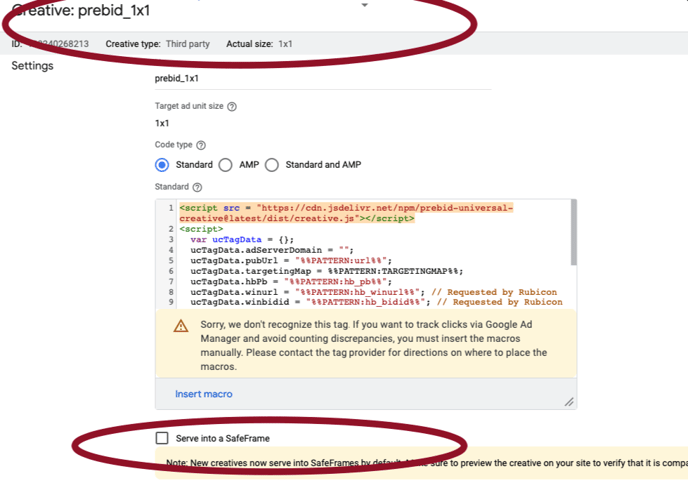Open the Target ad unit size help icon
This screenshot has height=483, width=688.
point(232,106)
